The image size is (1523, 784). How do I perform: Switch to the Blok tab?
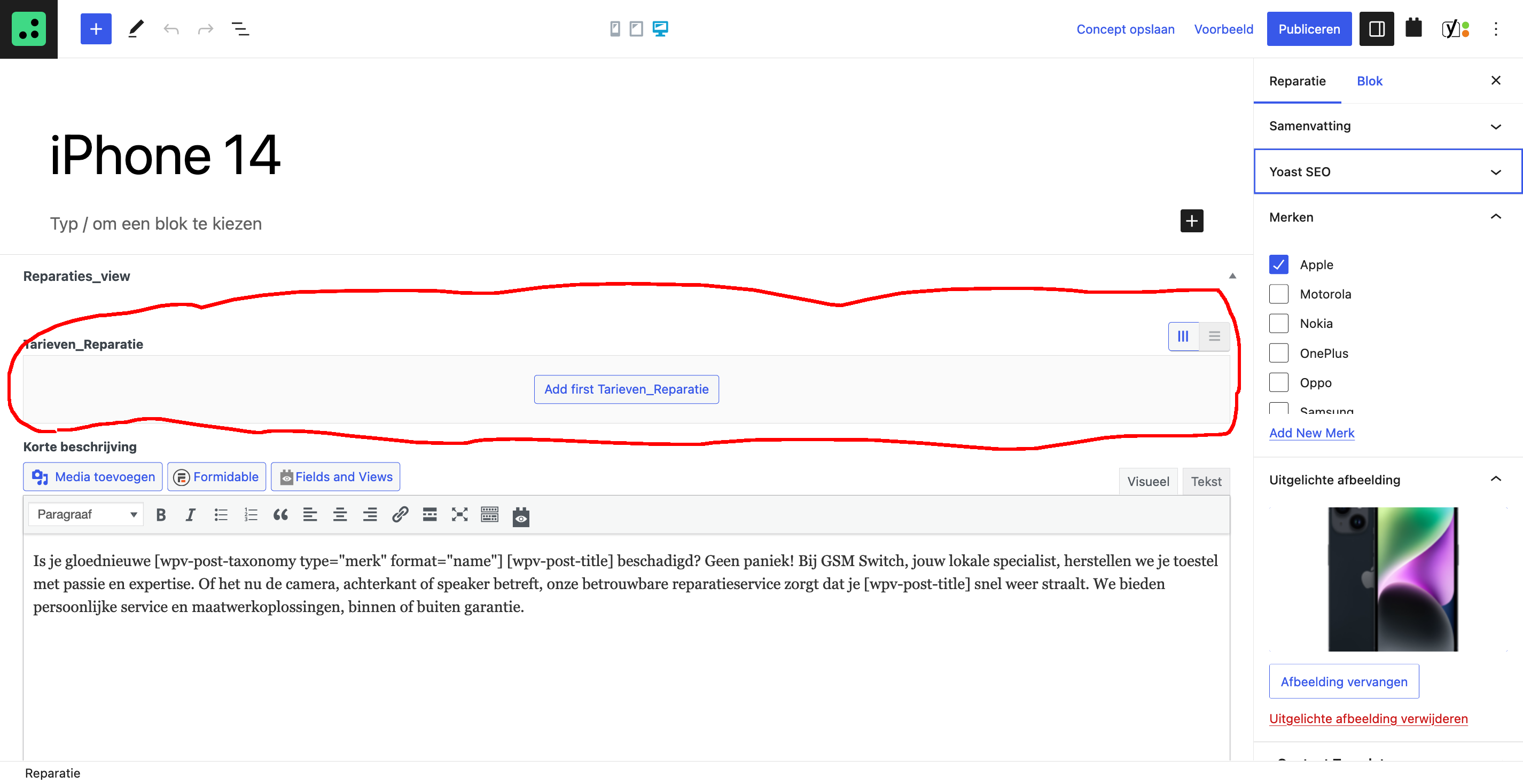(1369, 81)
